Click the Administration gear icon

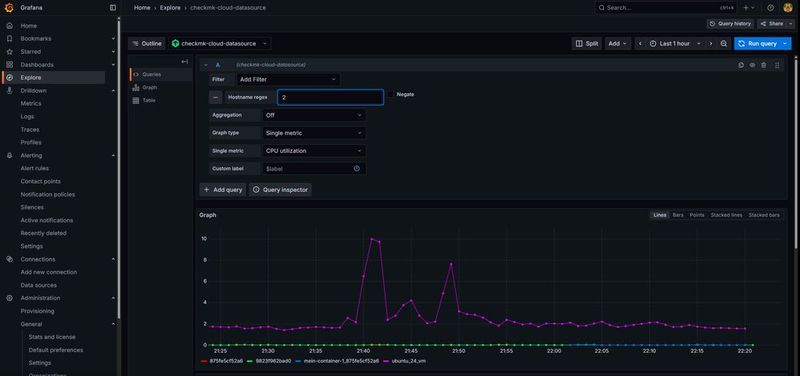point(9,298)
